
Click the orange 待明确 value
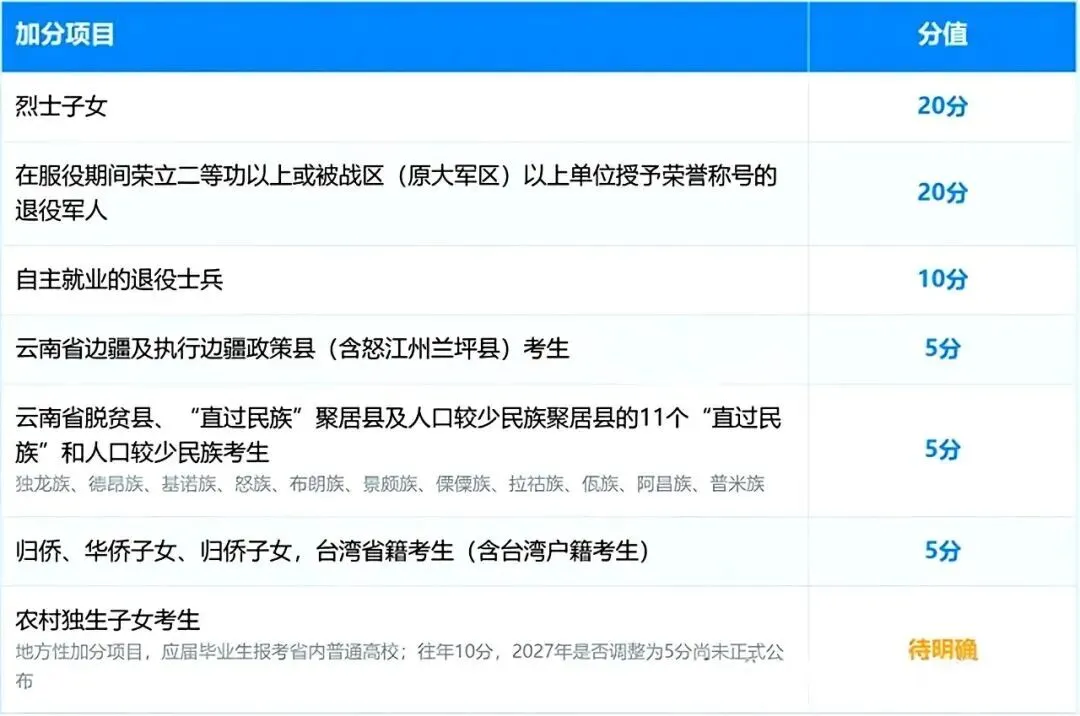pyautogui.click(x=942, y=650)
